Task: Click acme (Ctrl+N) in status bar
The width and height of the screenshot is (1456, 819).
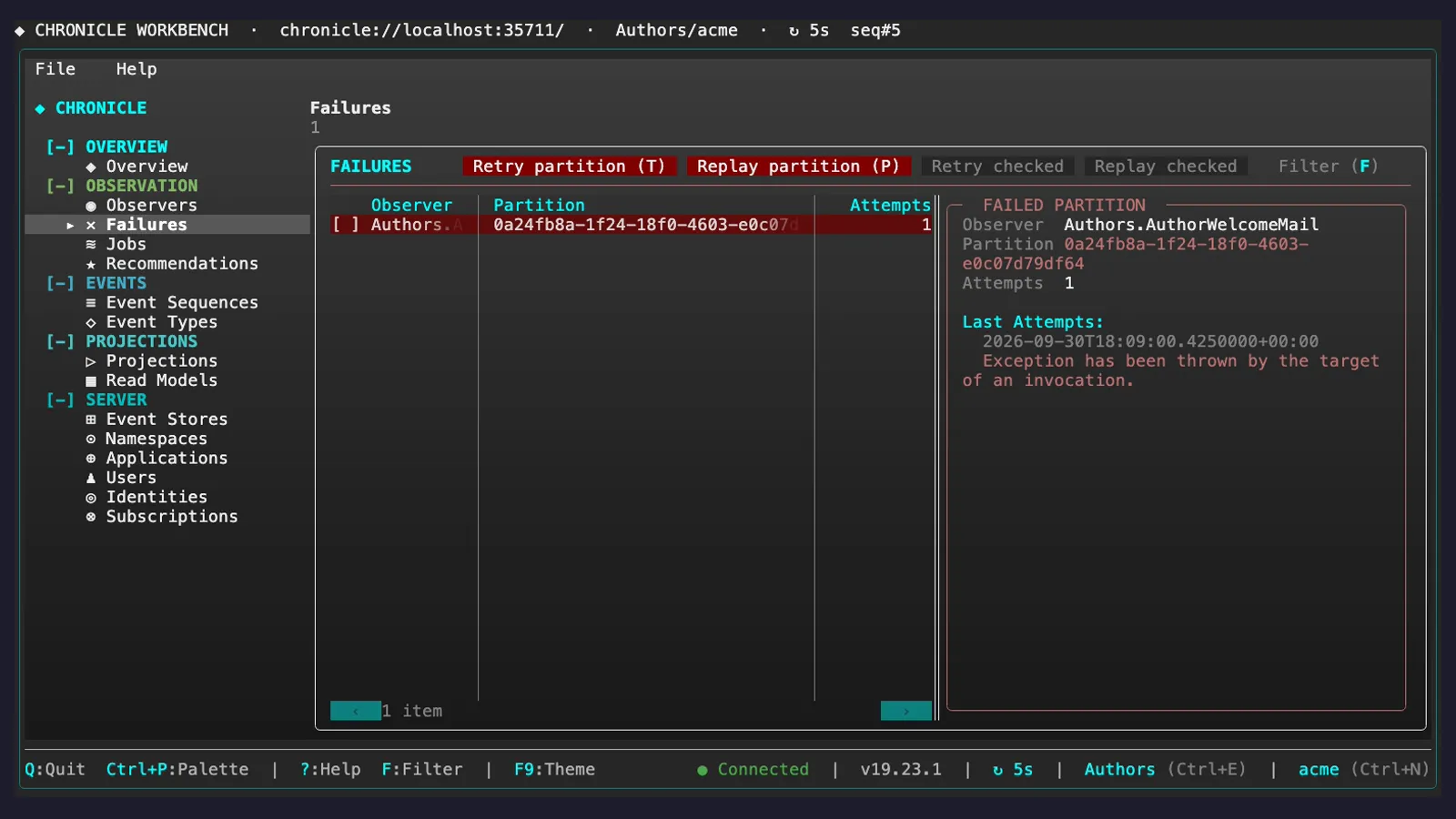Action: (x=1363, y=770)
